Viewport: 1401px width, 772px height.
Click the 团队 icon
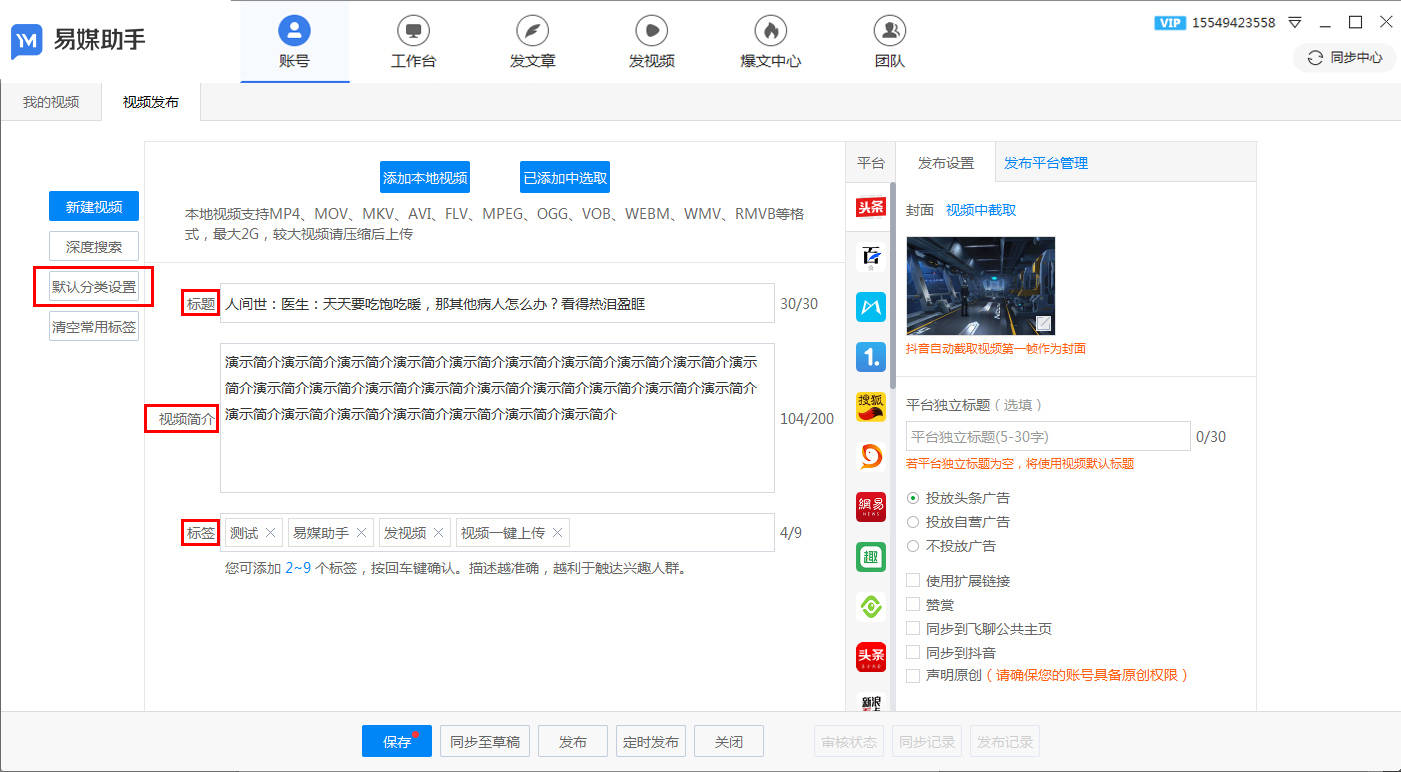(889, 42)
